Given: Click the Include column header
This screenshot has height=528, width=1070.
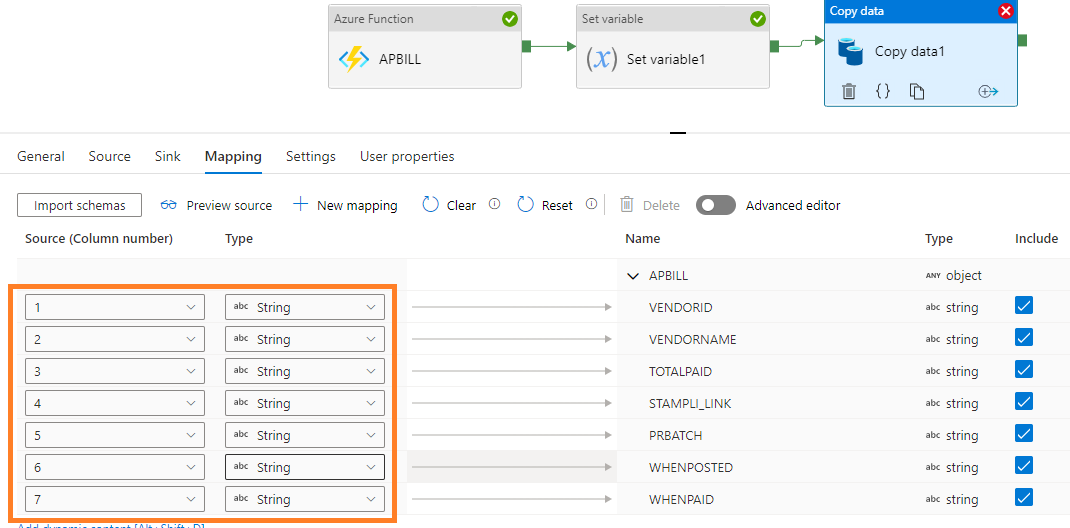Looking at the screenshot, I should click(x=1037, y=239).
